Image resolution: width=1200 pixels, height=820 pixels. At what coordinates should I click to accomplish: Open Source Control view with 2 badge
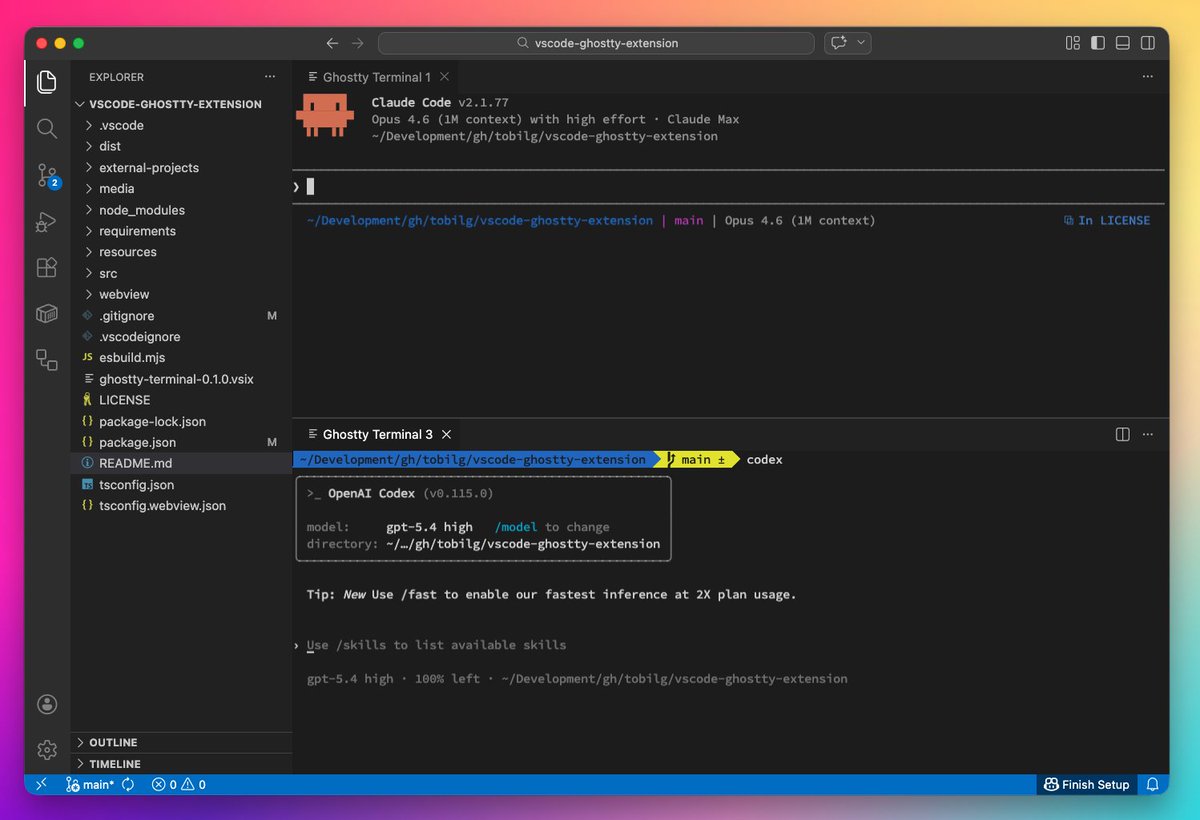coord(47,175)
